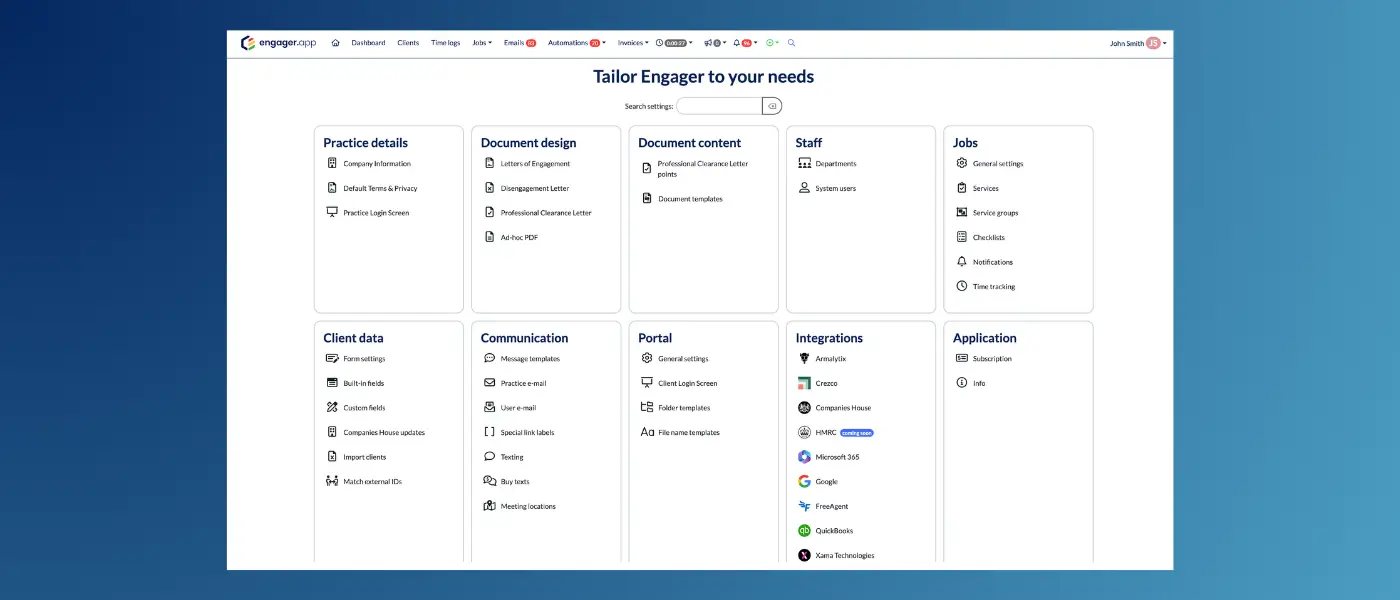The height and width of the screenshot is (600, 1400).
Task: Click the Company Information building icon
Action: [332, 163]
